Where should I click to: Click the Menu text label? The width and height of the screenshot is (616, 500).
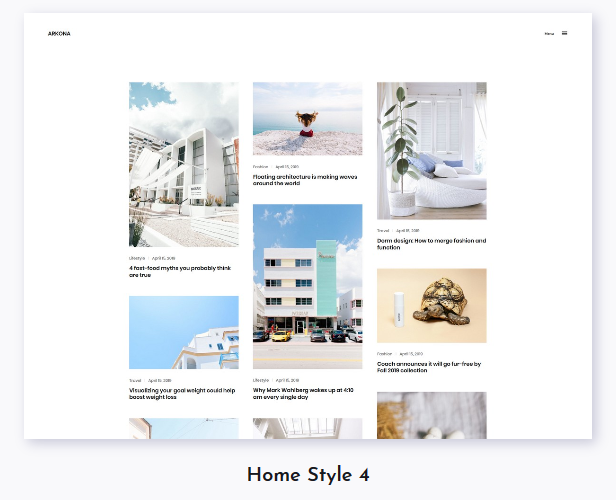pyautogui.click(x=549, y=34)
